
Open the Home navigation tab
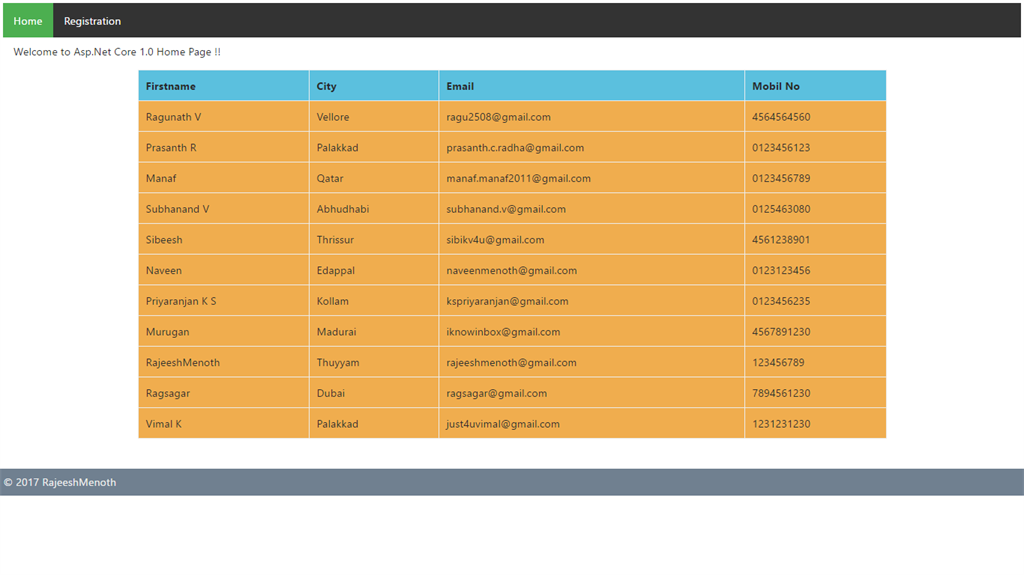[x=28, y=21]
